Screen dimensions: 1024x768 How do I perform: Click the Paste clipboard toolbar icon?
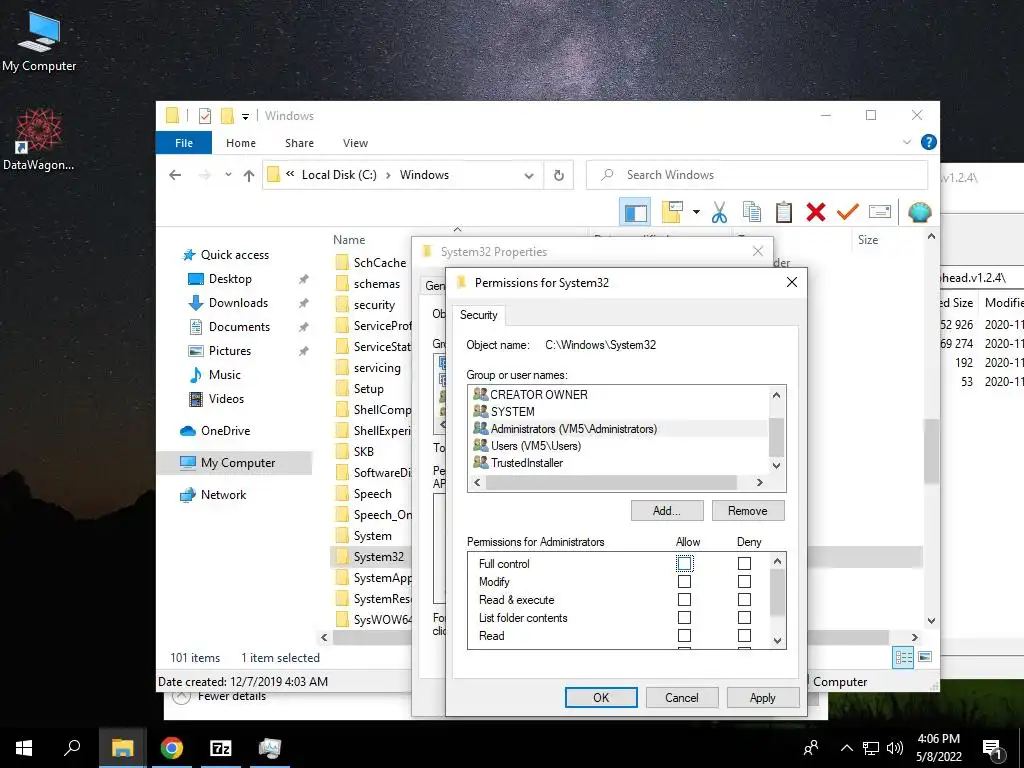tap(784, 212)
